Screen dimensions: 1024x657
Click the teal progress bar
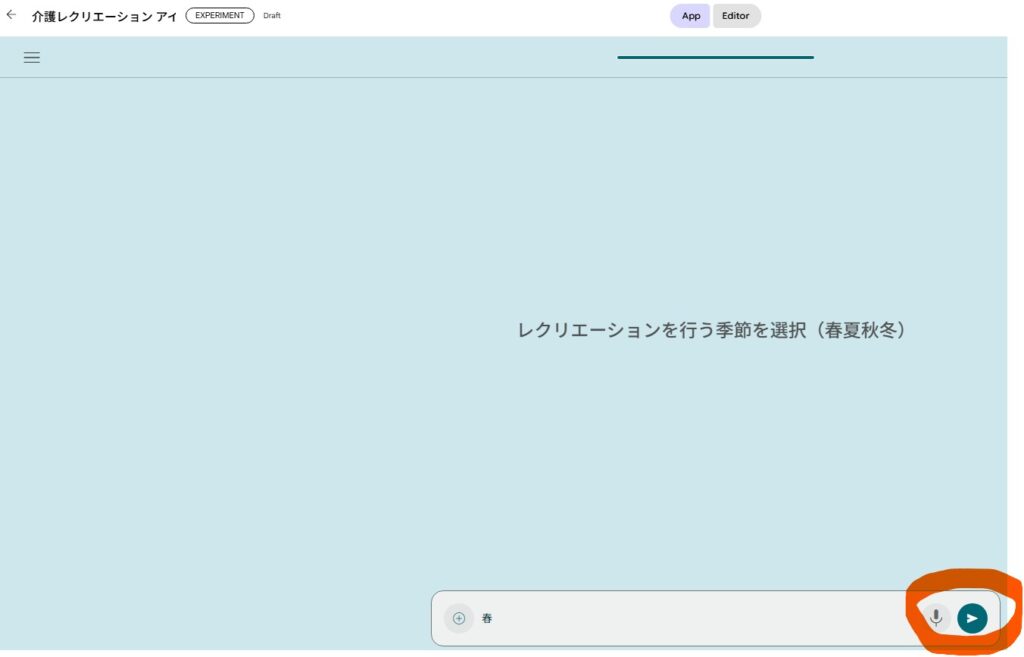pos(715,57)
